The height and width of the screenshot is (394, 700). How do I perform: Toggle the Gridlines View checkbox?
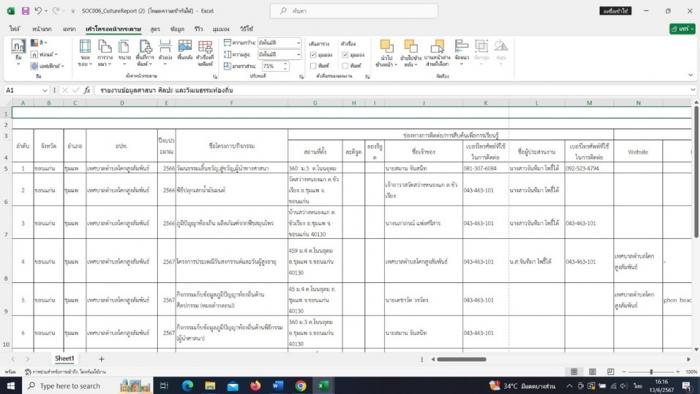(313, 55)
